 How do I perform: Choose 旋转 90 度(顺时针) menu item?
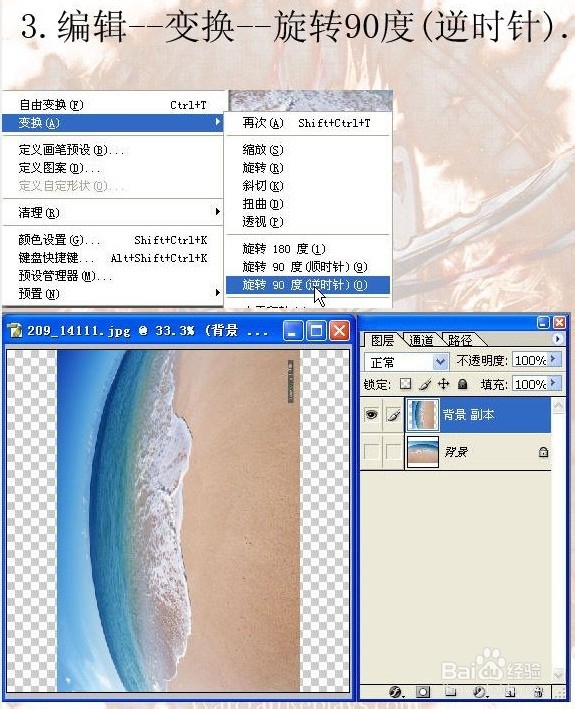click(x=307, y=267)
